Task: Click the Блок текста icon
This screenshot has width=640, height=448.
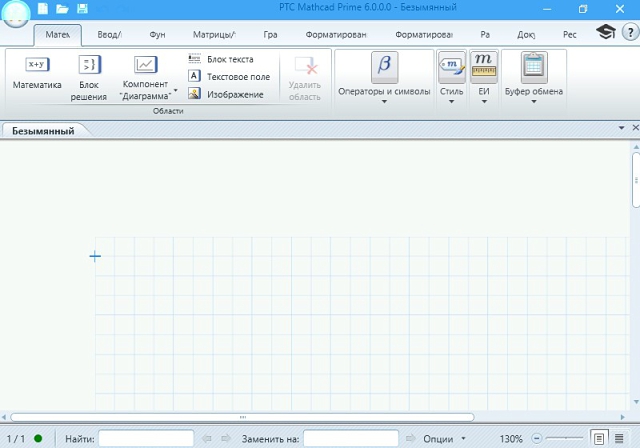Action: click(x=194, y=59)
